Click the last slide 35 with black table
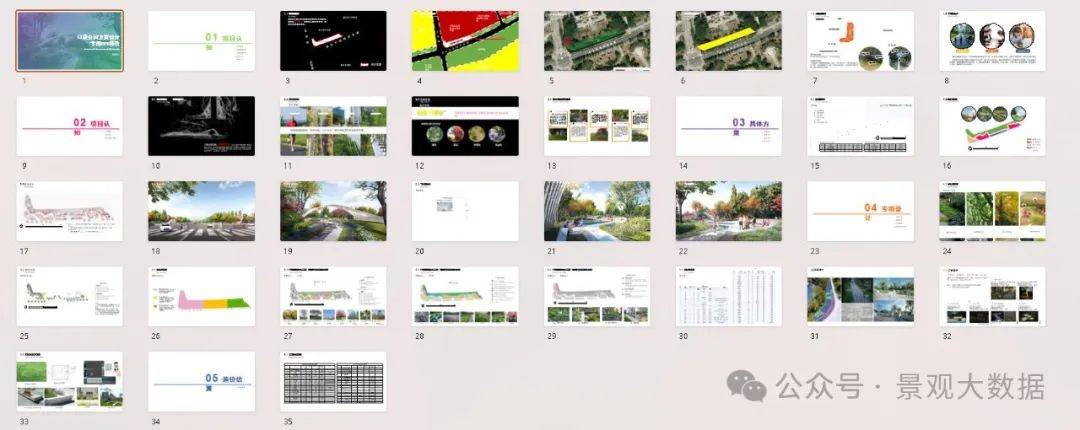This screenshot has height=430, width=1080. pyautogui.click(x=333, y=381)
